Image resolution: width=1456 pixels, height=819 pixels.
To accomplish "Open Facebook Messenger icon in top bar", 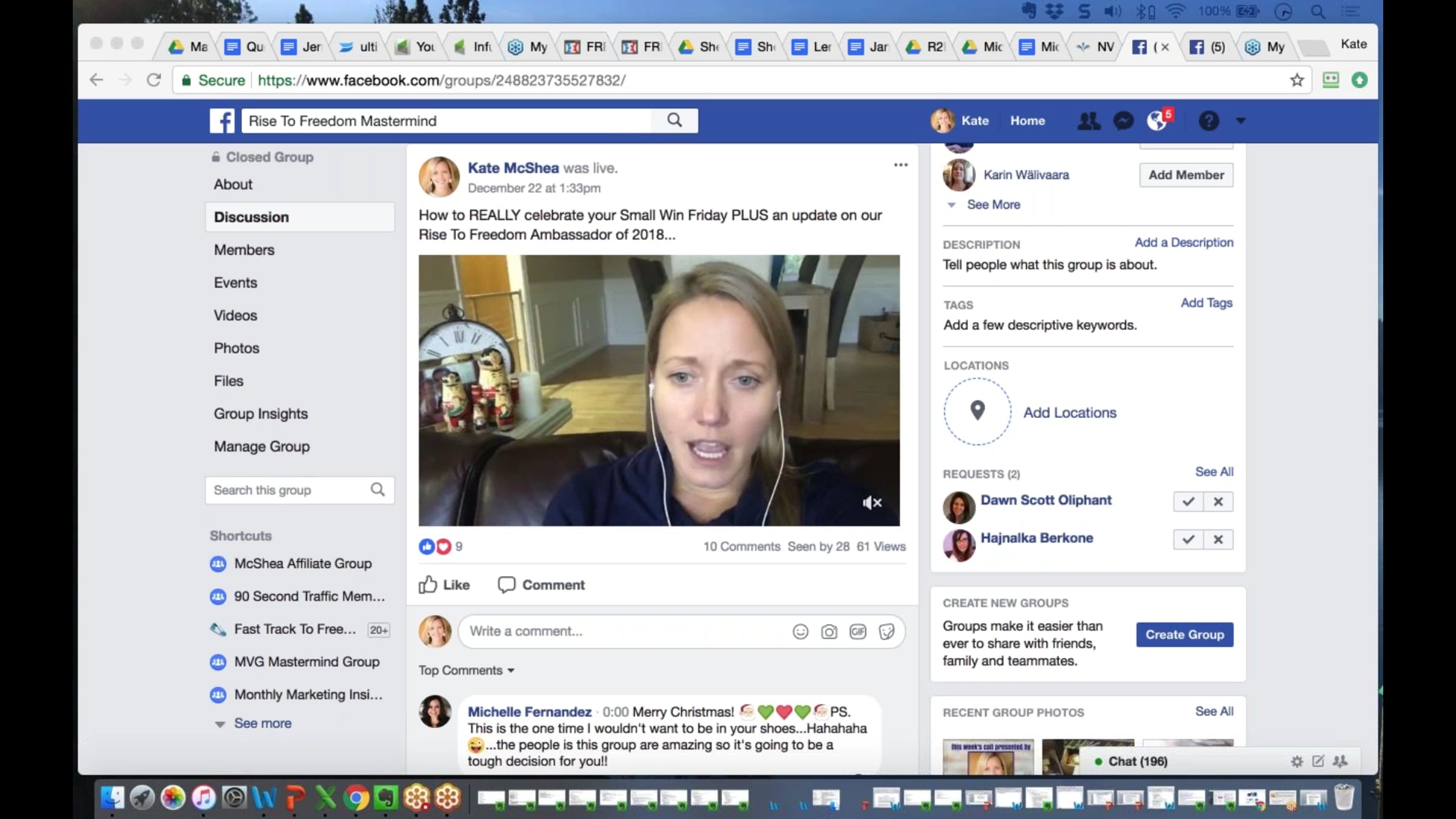I will pos(1123,121).
